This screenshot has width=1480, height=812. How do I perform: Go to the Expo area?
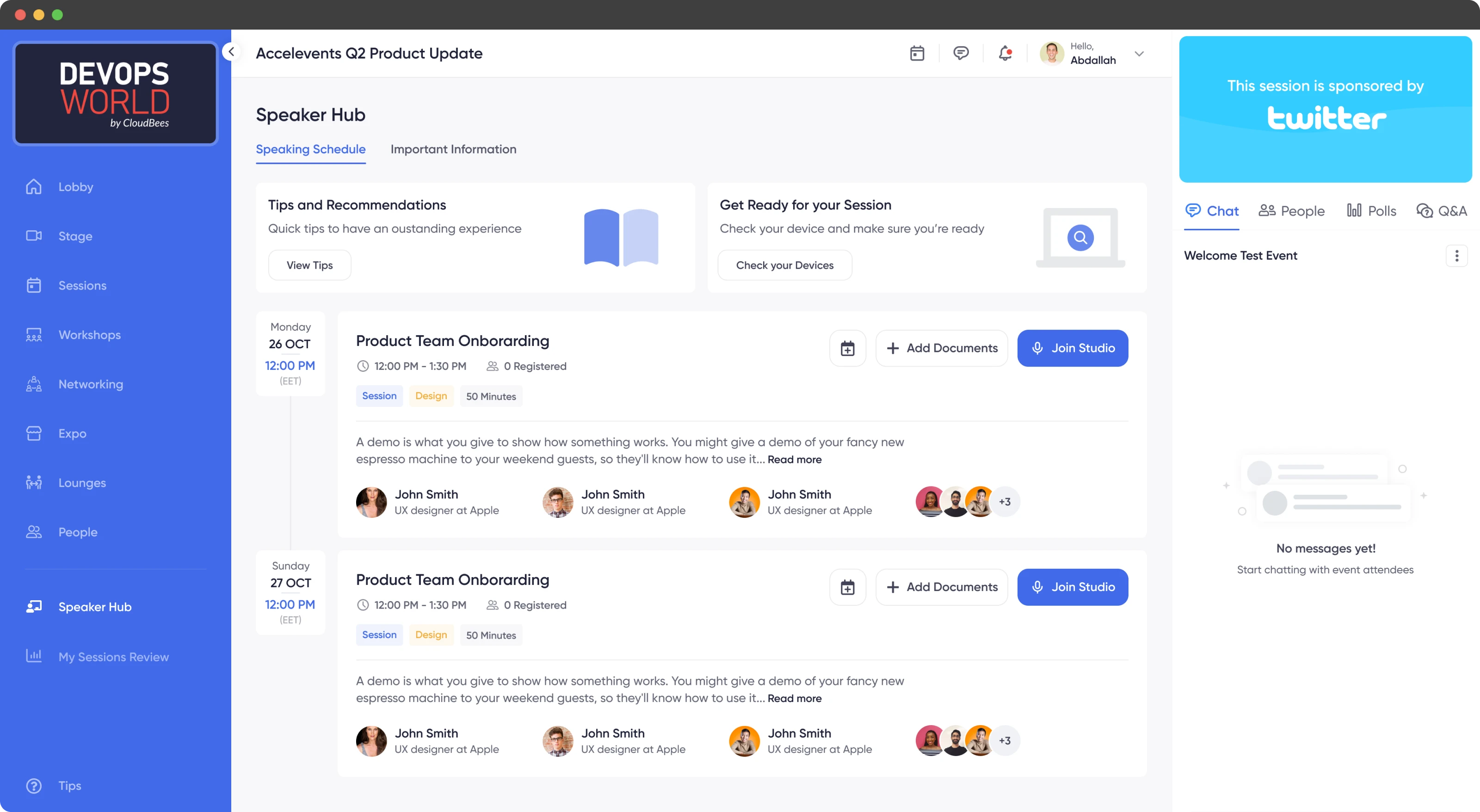click(72, 433)
